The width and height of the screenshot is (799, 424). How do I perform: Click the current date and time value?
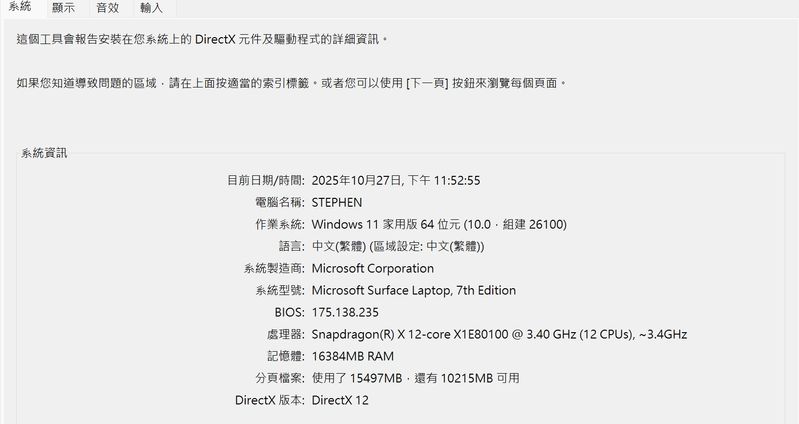[x=396, y=181]
